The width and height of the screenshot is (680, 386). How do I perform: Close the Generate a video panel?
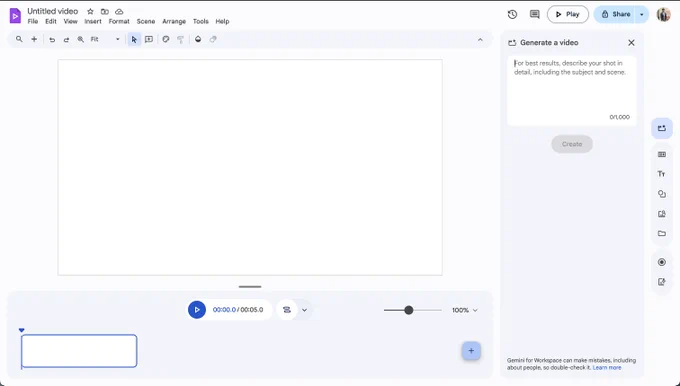pyautogui.click(x=631, y=43)
